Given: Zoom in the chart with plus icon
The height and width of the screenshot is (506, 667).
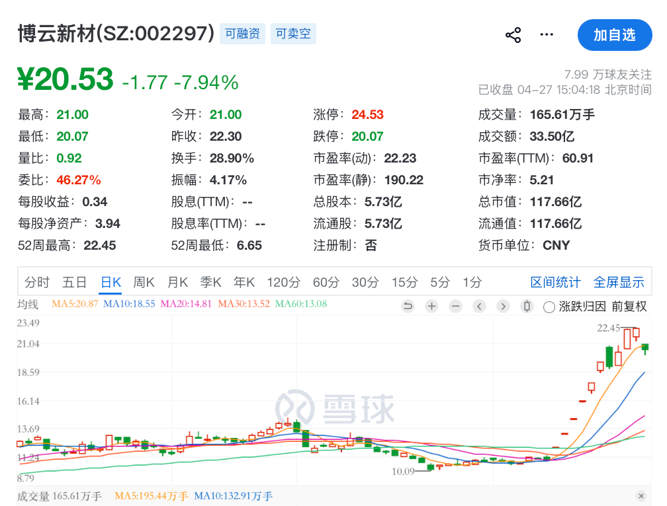Looking at the screenshot, I should coord(432,306).
